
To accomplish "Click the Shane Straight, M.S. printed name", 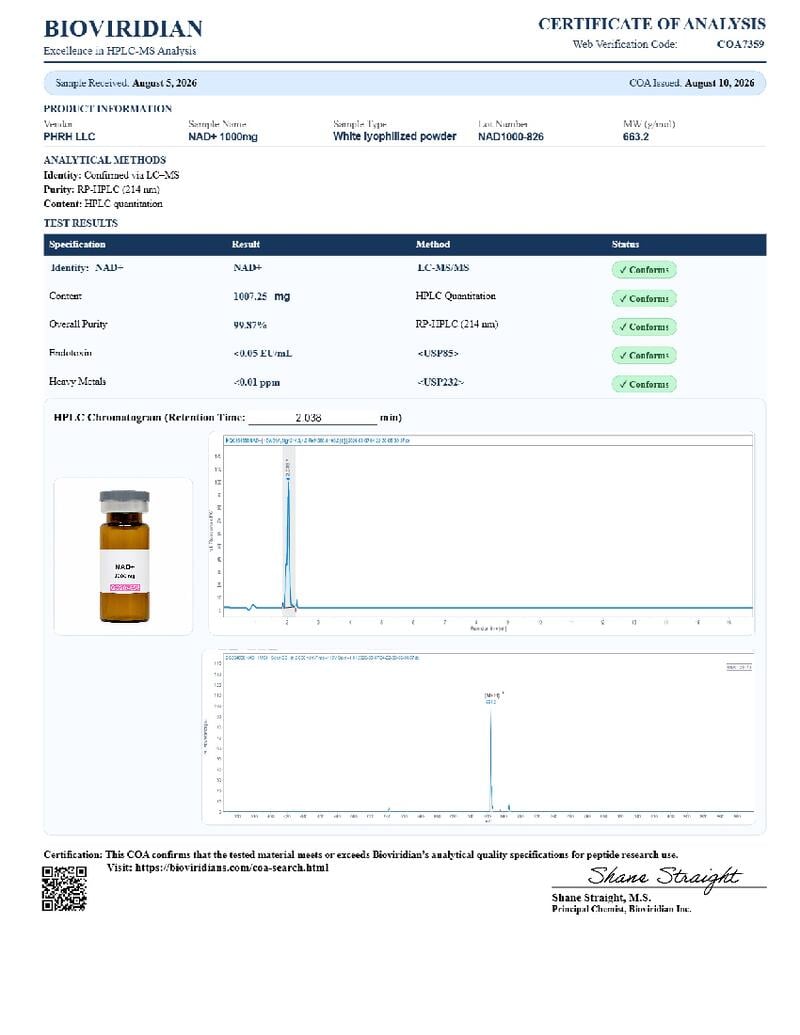I will point(601,898).
